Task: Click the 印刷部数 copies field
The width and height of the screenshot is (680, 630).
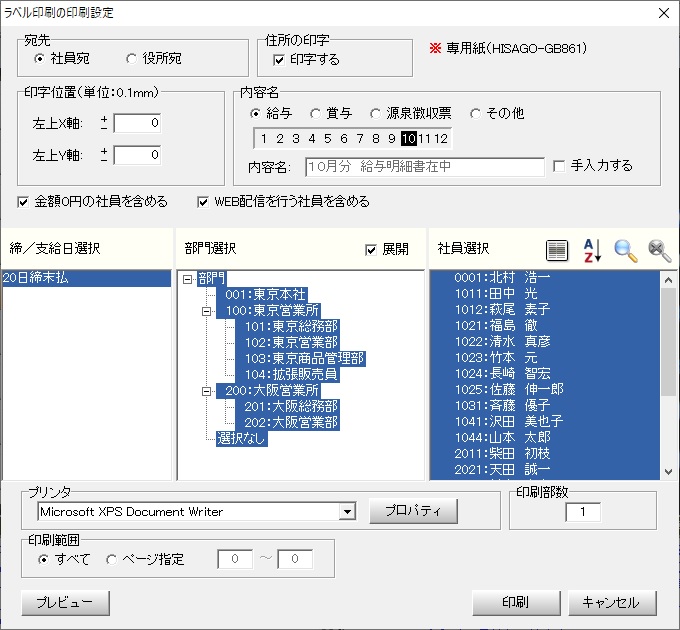Action: (x=583, y=512)
